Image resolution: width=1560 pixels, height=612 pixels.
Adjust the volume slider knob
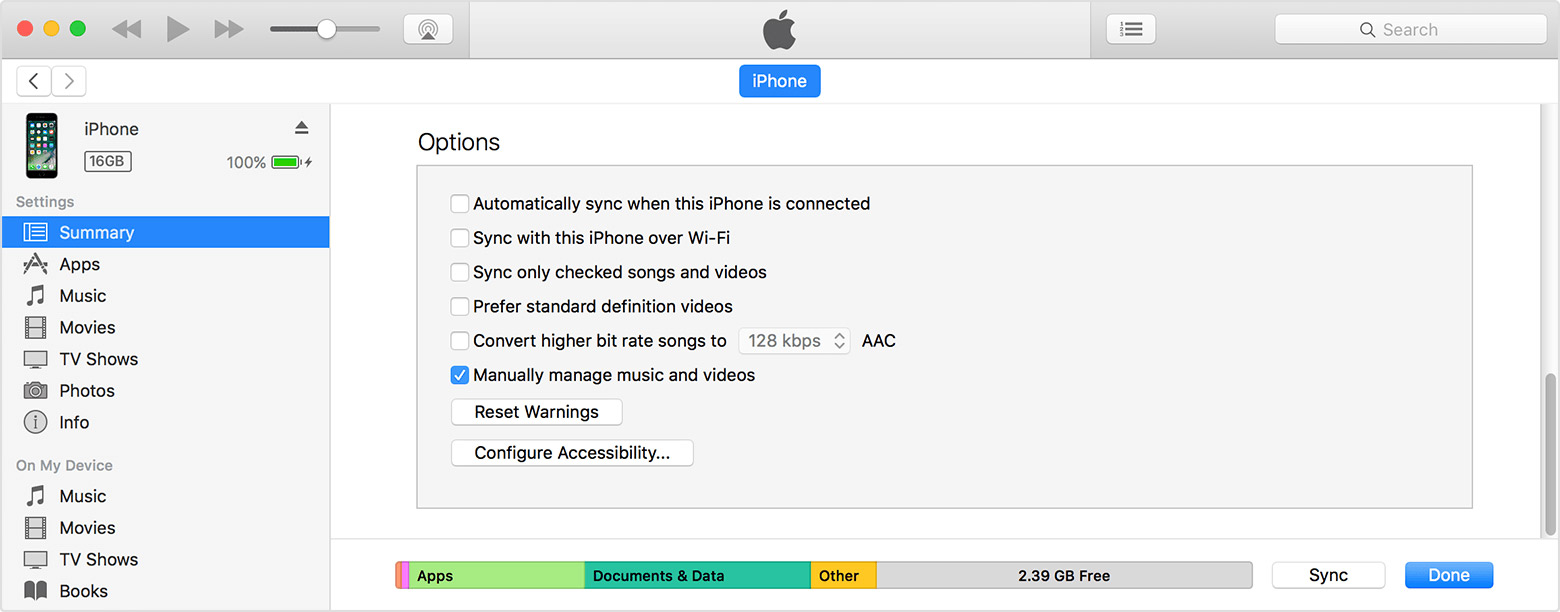[326, 29]
